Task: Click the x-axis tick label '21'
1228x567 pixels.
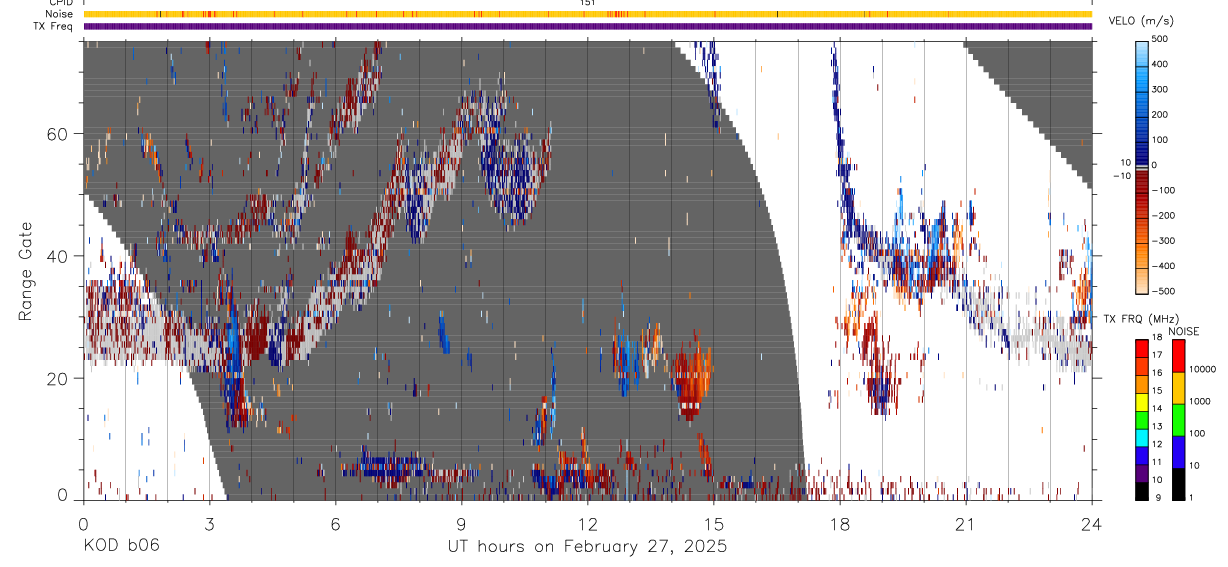Action: (x=965, y=524)
